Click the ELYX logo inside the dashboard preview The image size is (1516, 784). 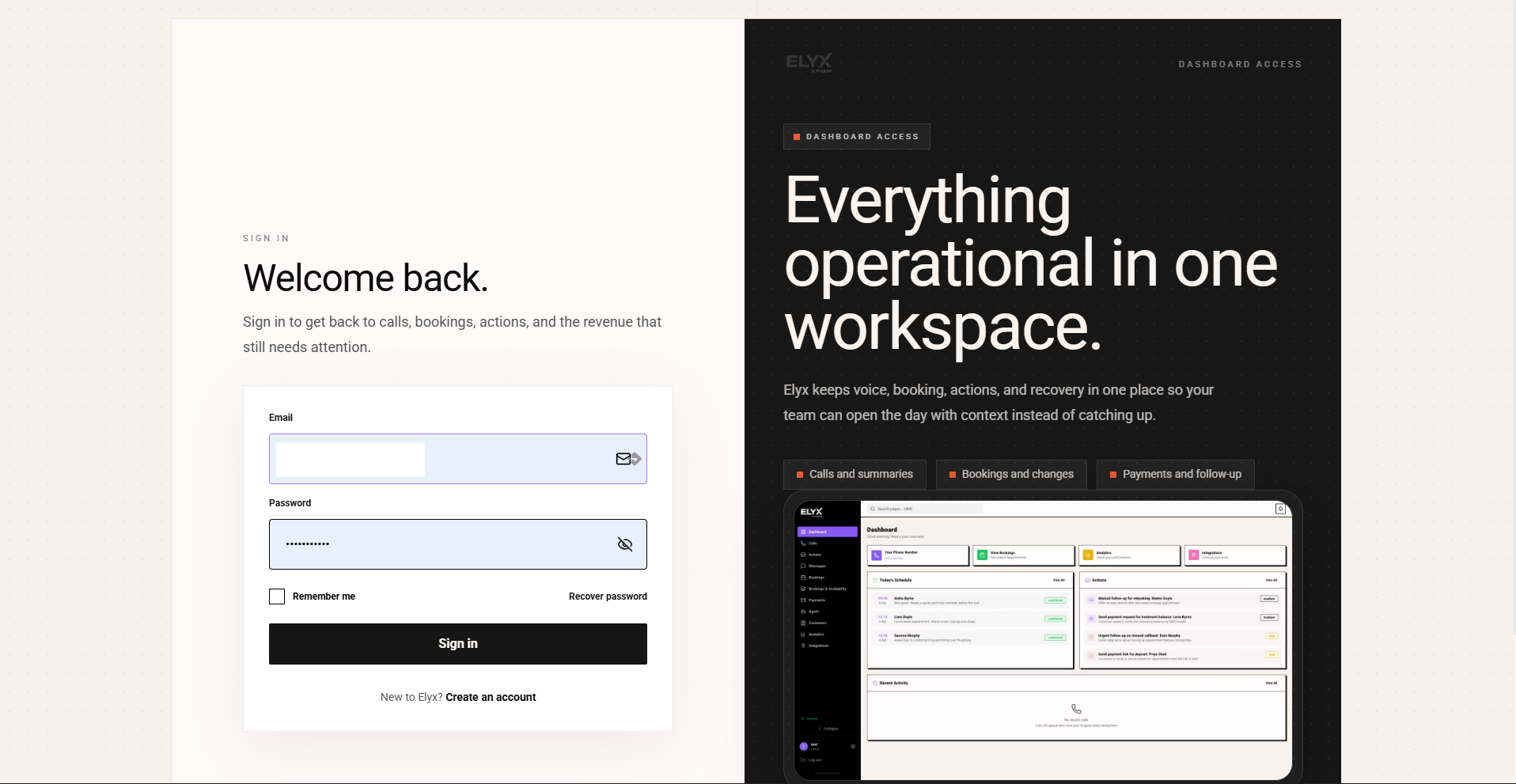(x=811, y=512)
